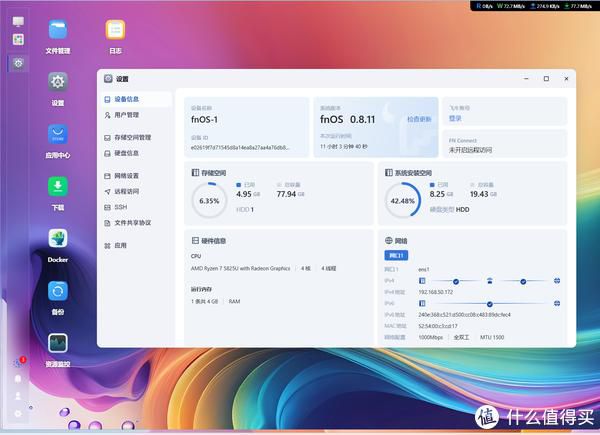Click the device icon starting IPv4 row

[422, 281]
